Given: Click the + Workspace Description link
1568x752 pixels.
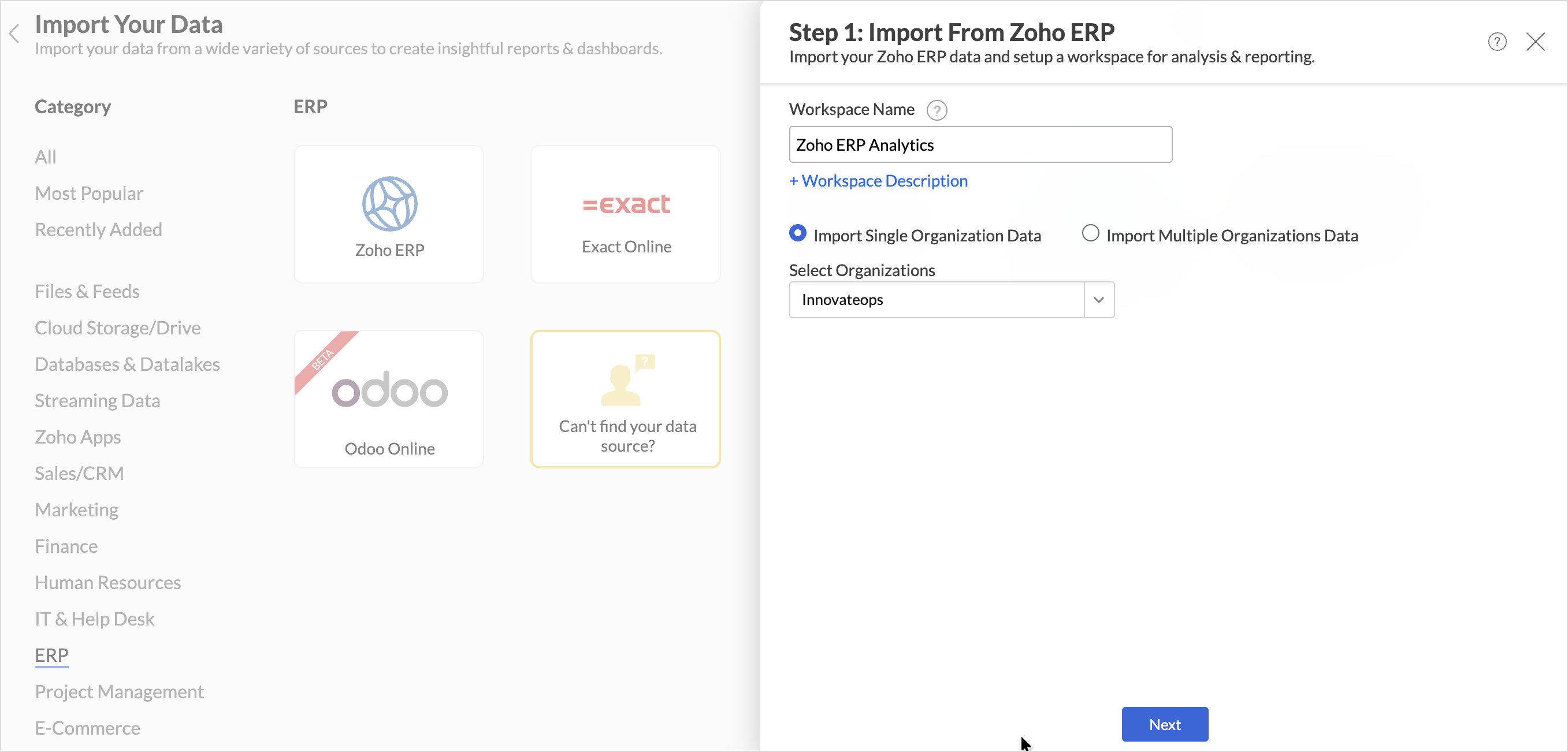Looking at the screenshot, I should point(878,181).
